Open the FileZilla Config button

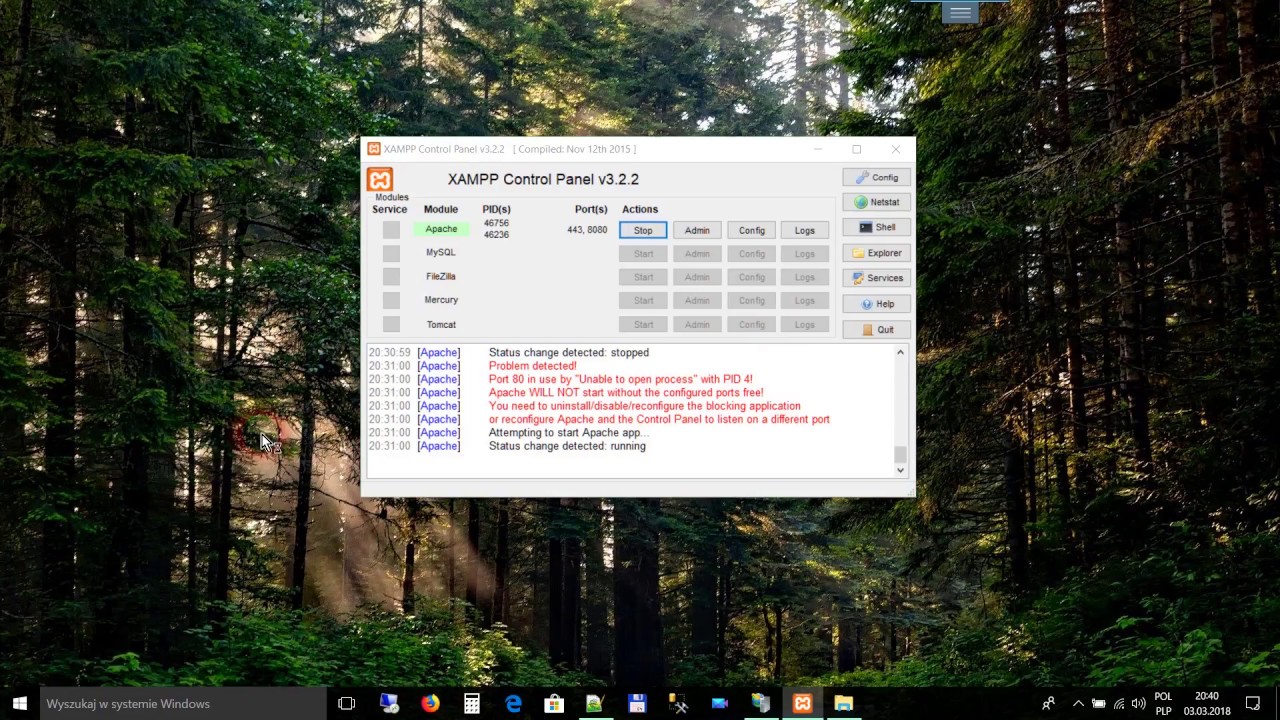pyautogui.click(x=751, y=277)
